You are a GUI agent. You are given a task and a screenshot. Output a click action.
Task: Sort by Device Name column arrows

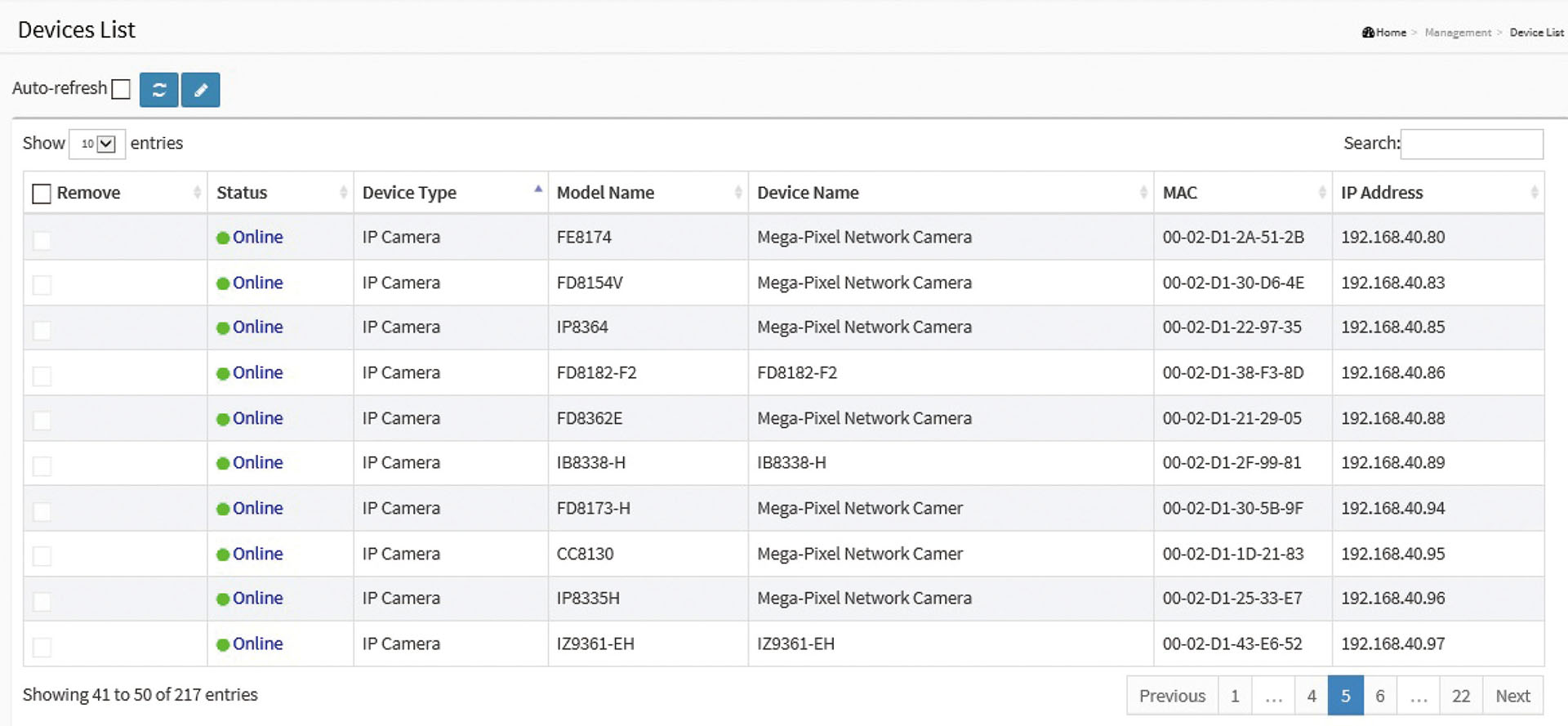(x=1143, y=193)
